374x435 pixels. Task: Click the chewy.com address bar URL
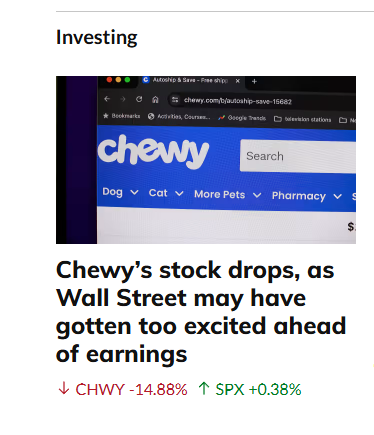coord(238,101)
